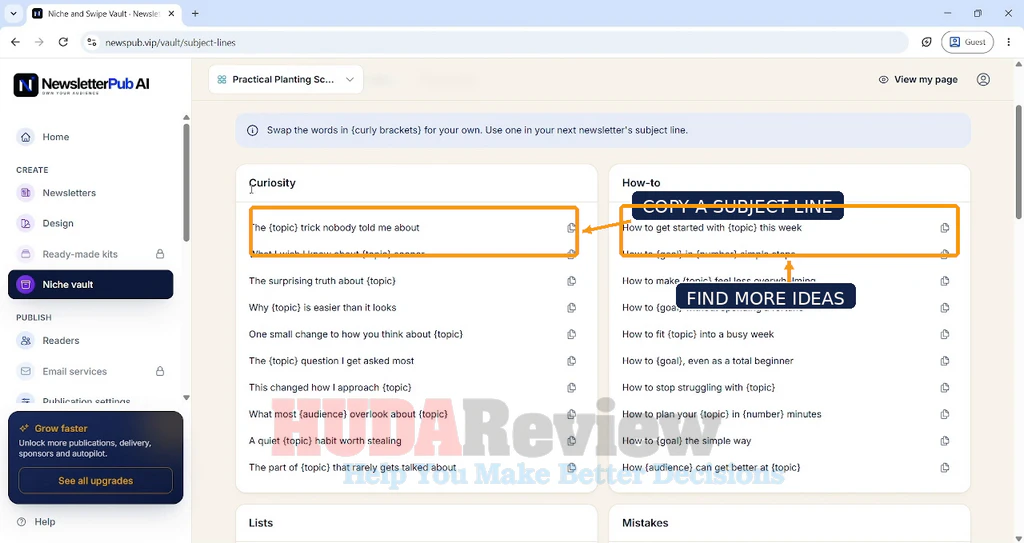Copy 'The {topic} trick nobody told me about'

pos(571,228)
